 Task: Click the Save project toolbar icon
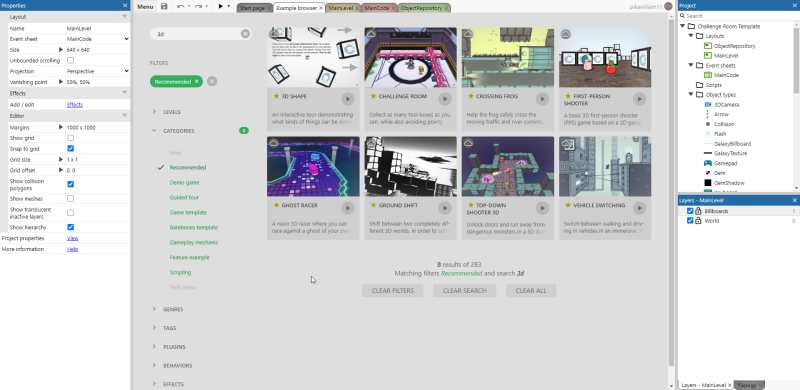coord(164,7)
